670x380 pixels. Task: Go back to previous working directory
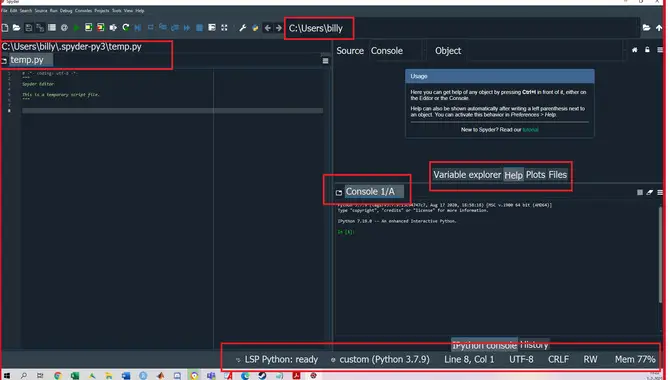pyautogui.click(x=267, y=28)
